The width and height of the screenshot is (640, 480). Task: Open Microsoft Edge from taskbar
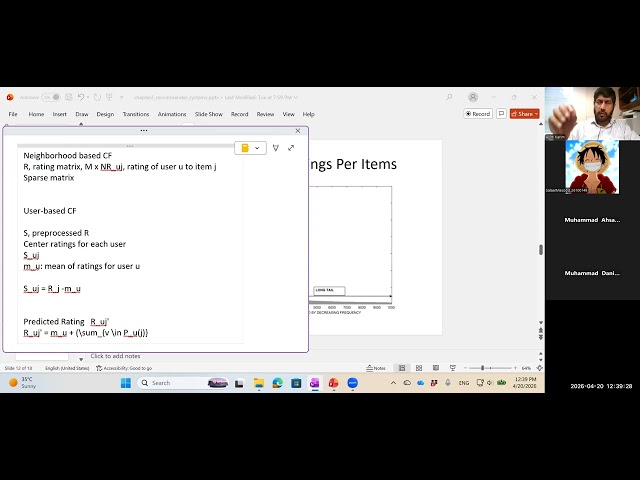pos(278,383)
